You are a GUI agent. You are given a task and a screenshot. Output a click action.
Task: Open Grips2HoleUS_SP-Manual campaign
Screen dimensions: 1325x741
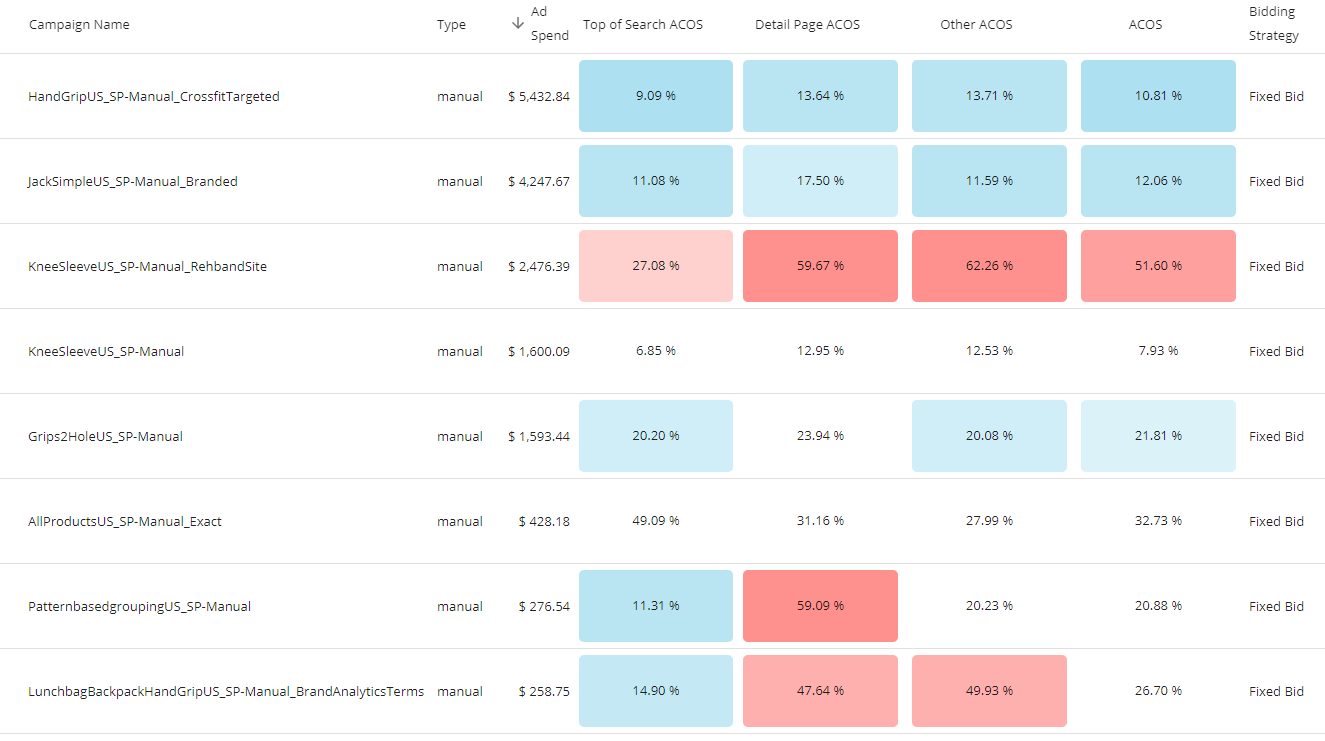click(x=105, y=437)
